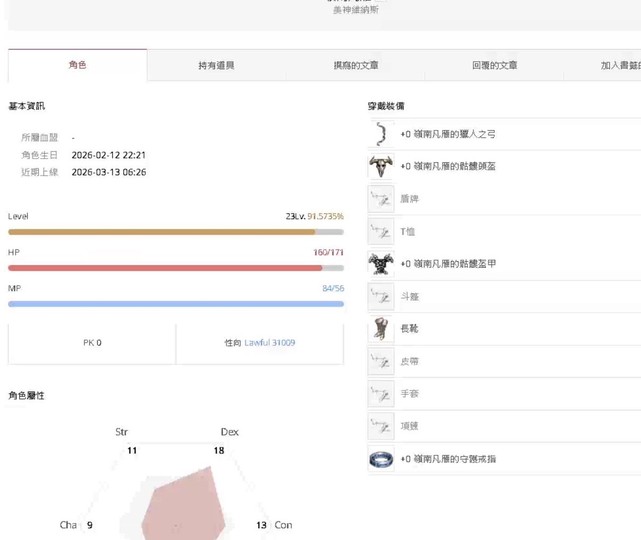Select the empty T恤 slot icon

pos(381,231)
